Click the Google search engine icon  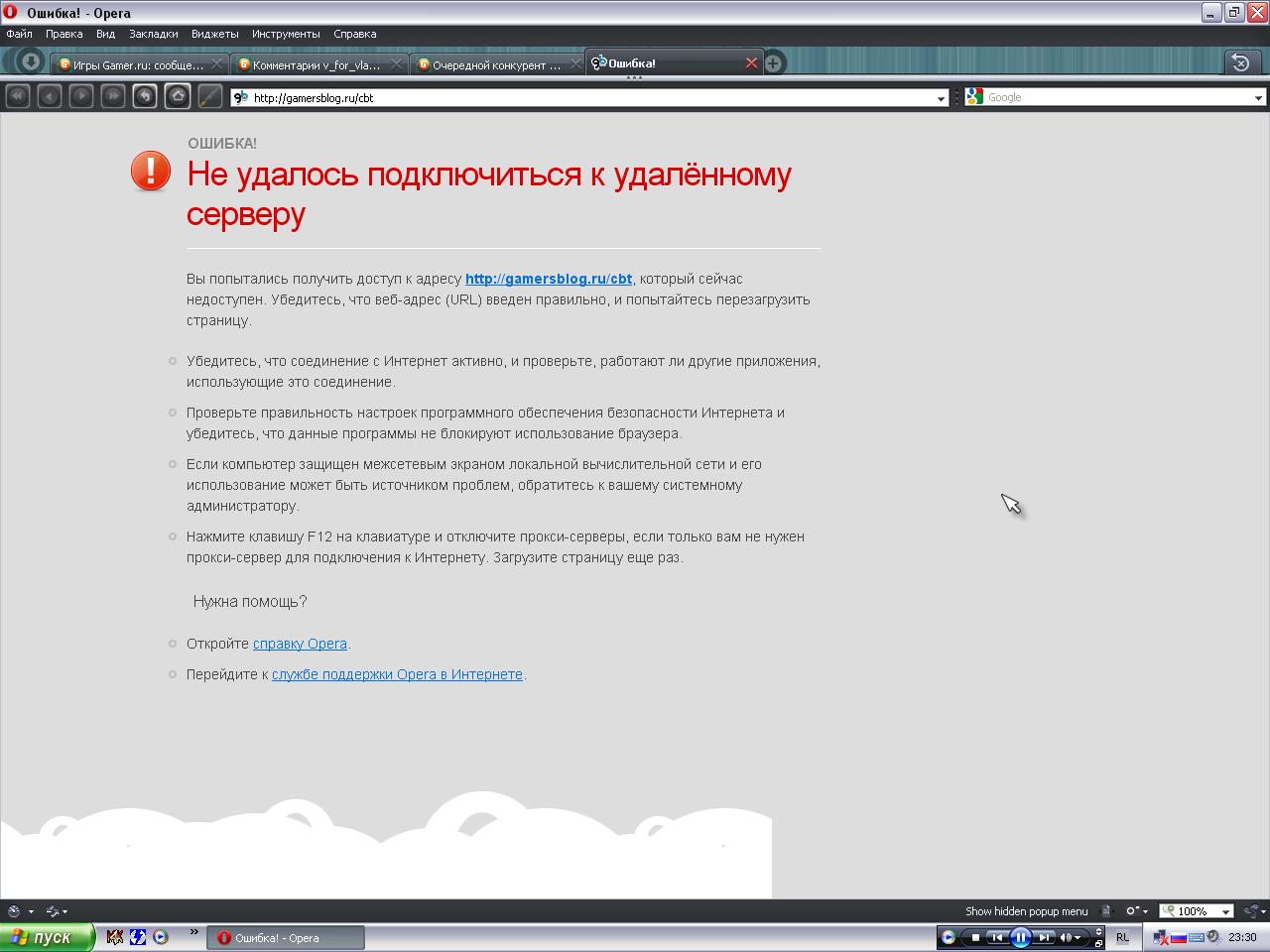click(x=974, y=97)
